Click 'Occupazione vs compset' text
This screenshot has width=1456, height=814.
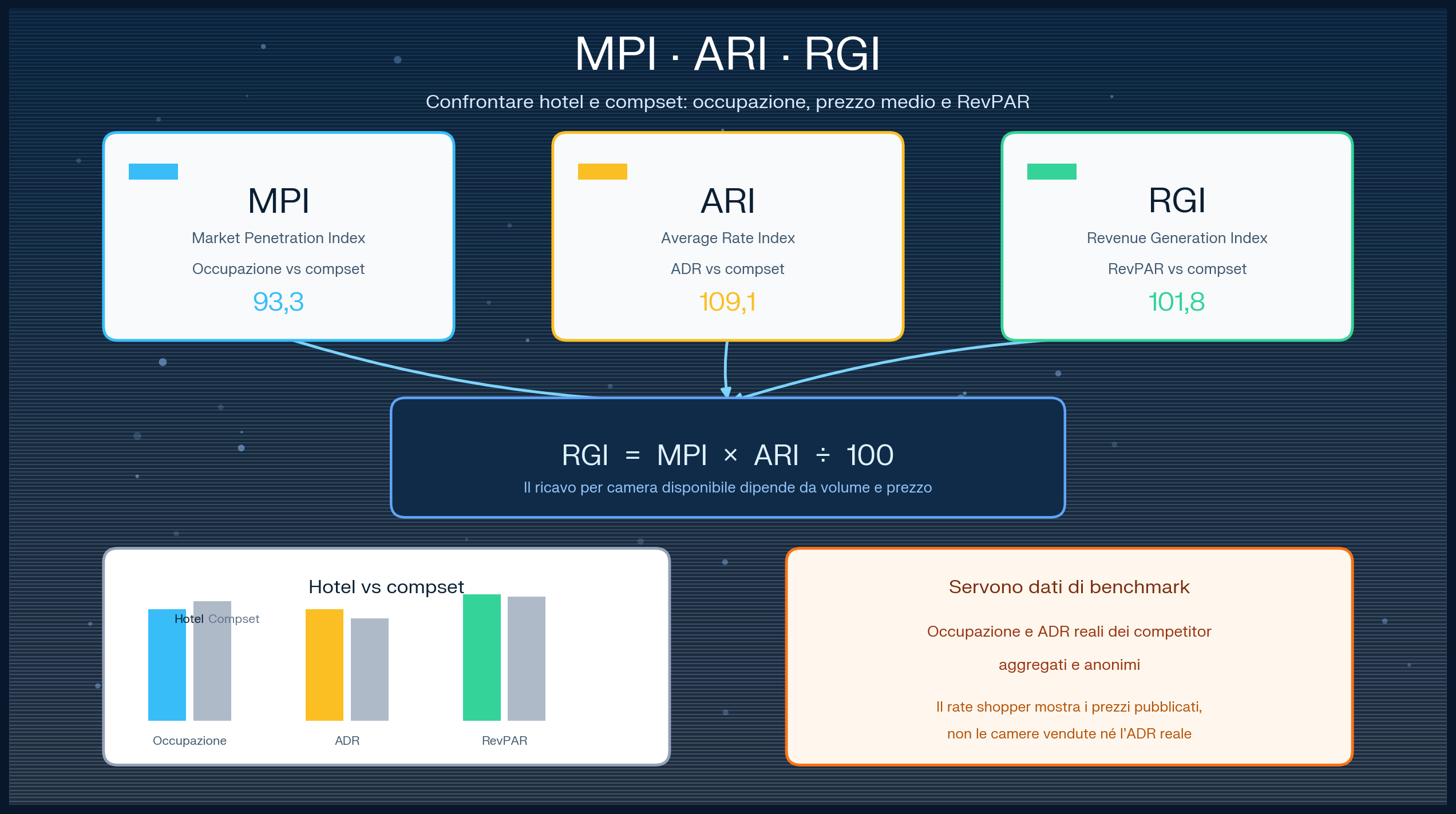click(278, 269)
